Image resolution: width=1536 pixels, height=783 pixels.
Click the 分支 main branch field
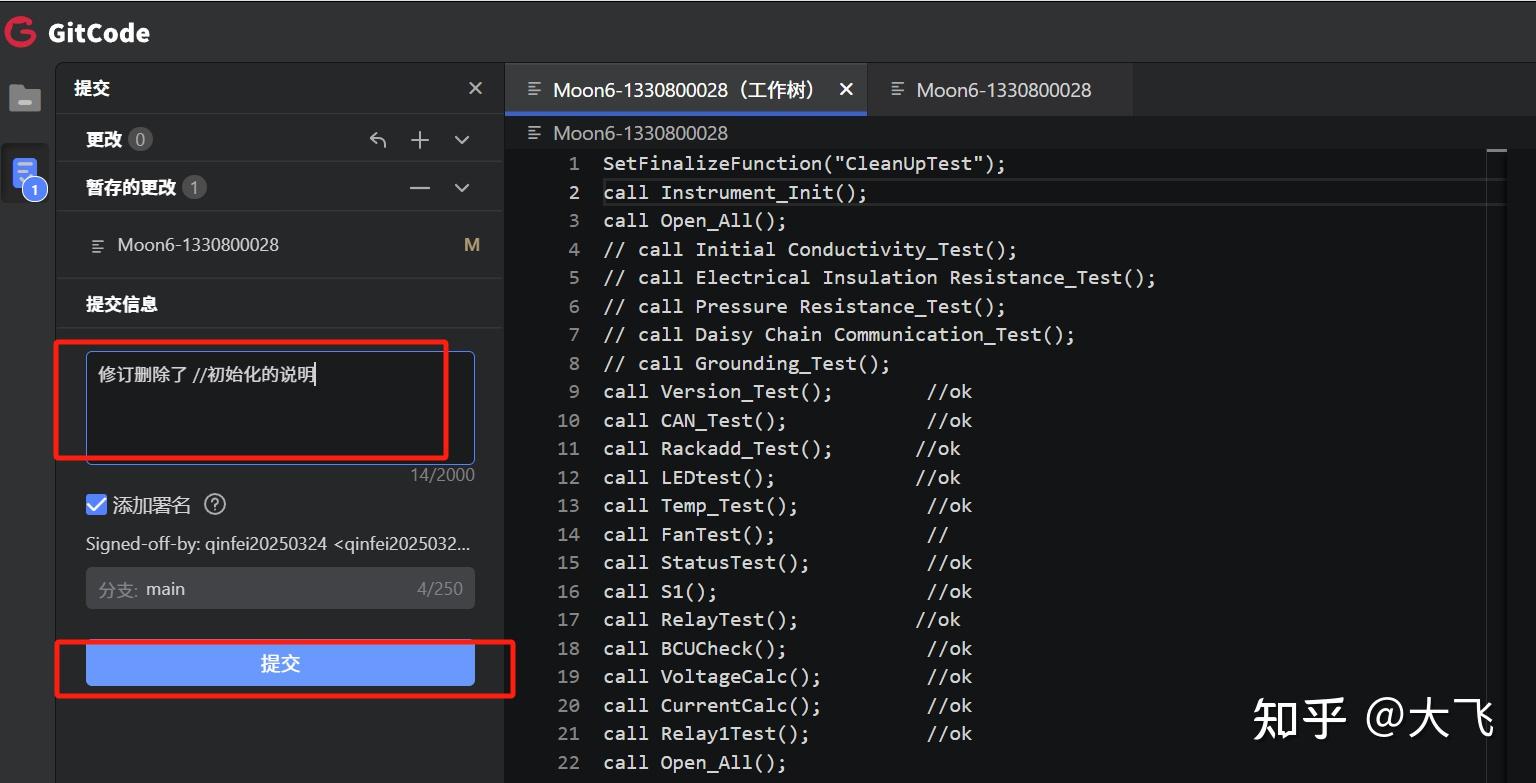click(x=280, y=588)
